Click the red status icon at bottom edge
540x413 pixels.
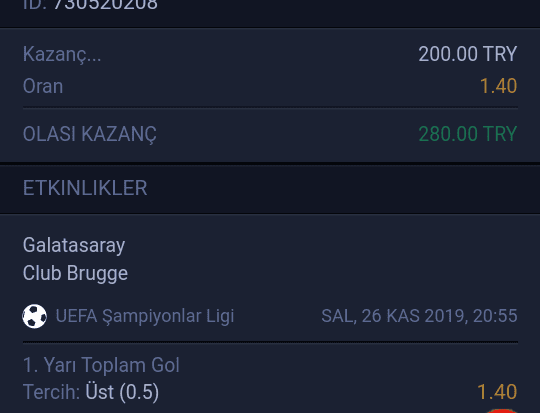coord(501,411)
